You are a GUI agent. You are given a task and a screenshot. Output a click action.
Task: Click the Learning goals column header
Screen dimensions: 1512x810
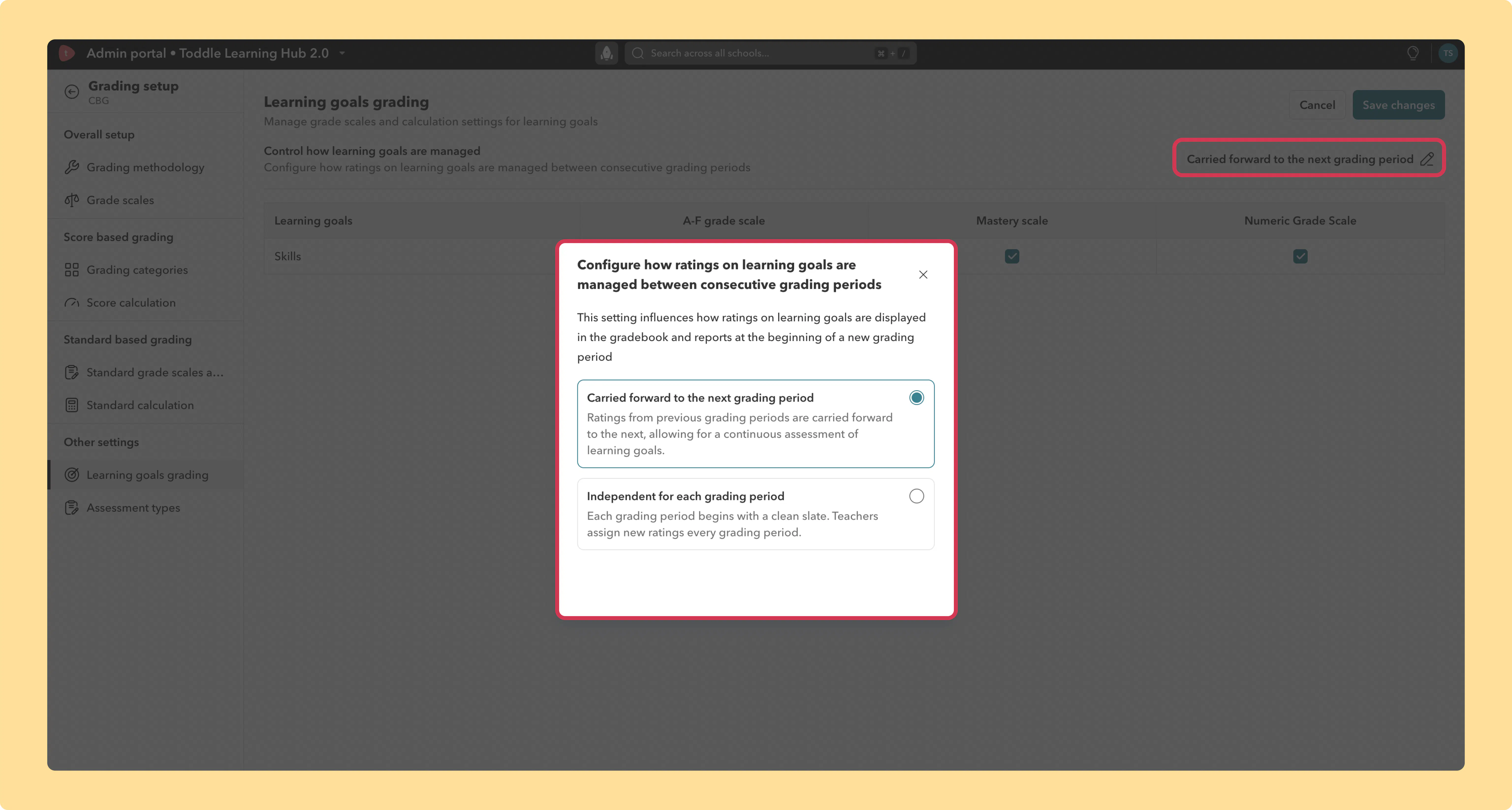(314, 221)
